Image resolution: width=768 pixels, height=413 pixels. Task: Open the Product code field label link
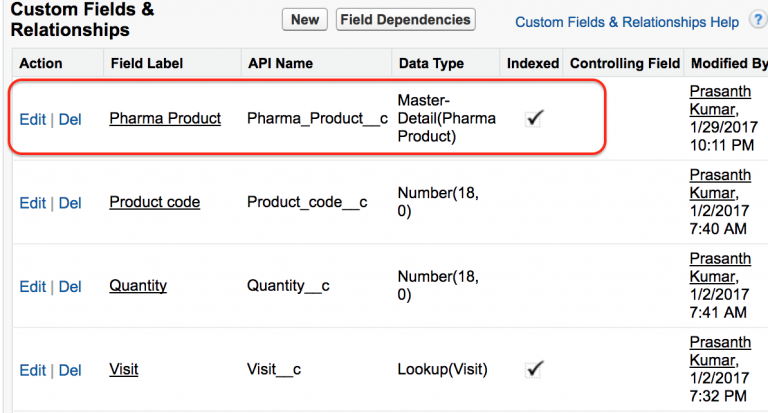tap(154, 202)
